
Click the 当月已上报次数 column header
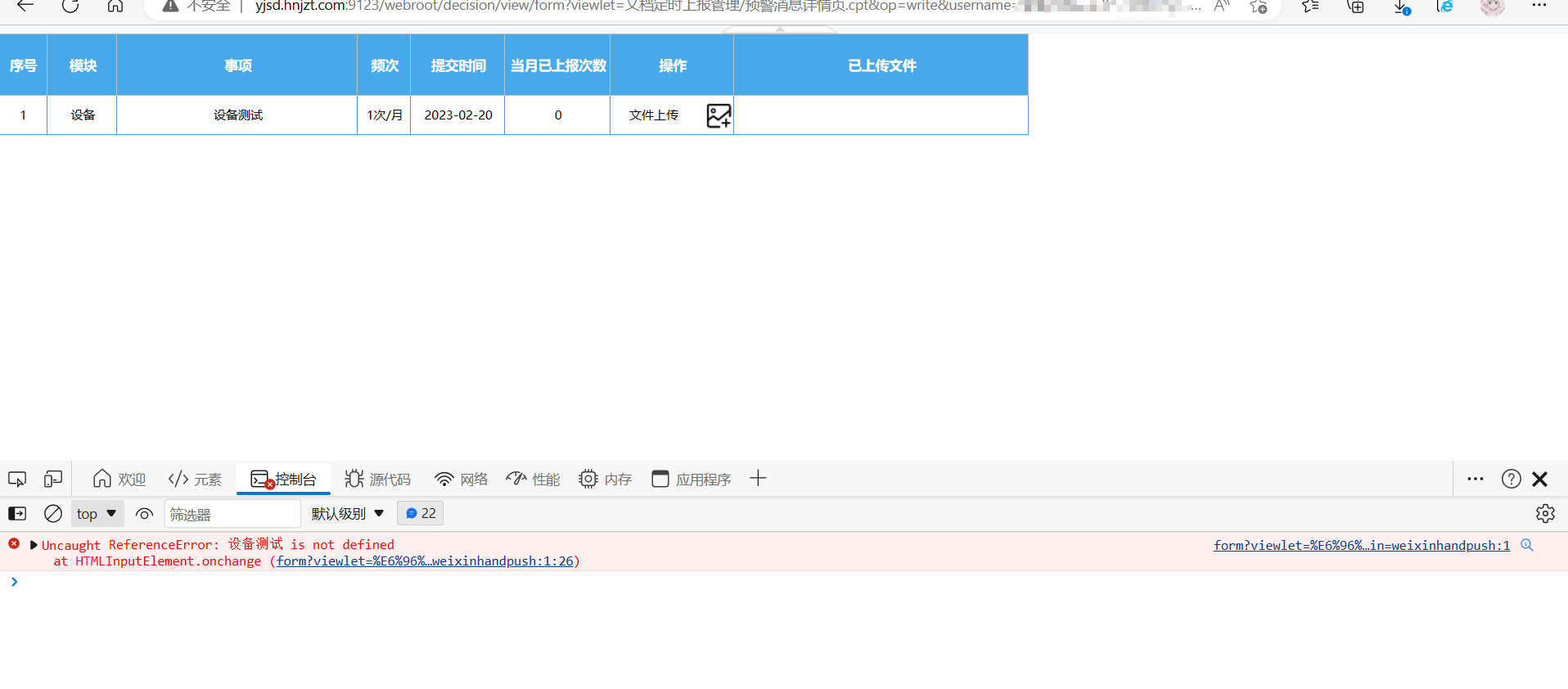click(558, 65)
